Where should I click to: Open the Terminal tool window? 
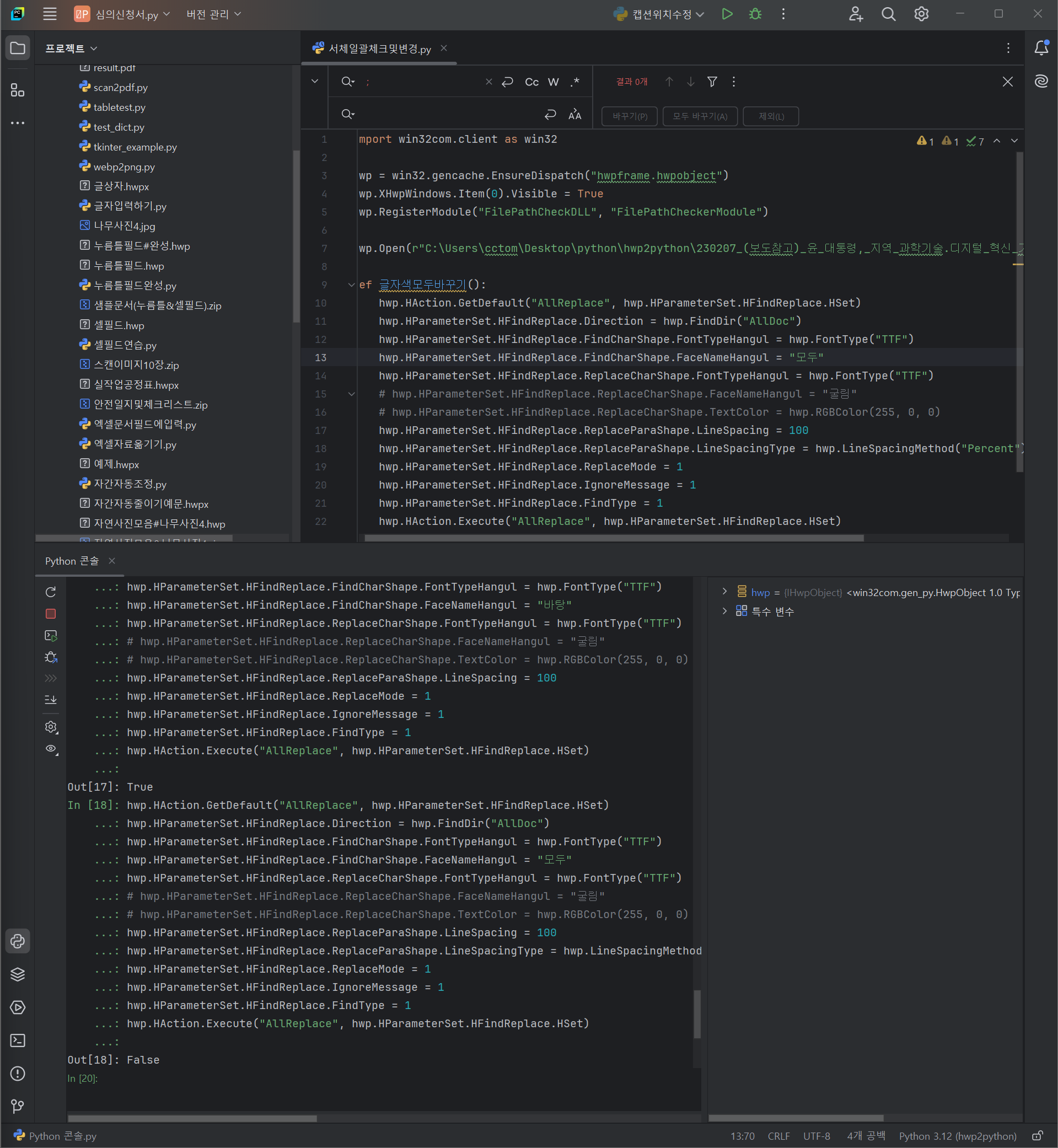tap(18, 1040)
